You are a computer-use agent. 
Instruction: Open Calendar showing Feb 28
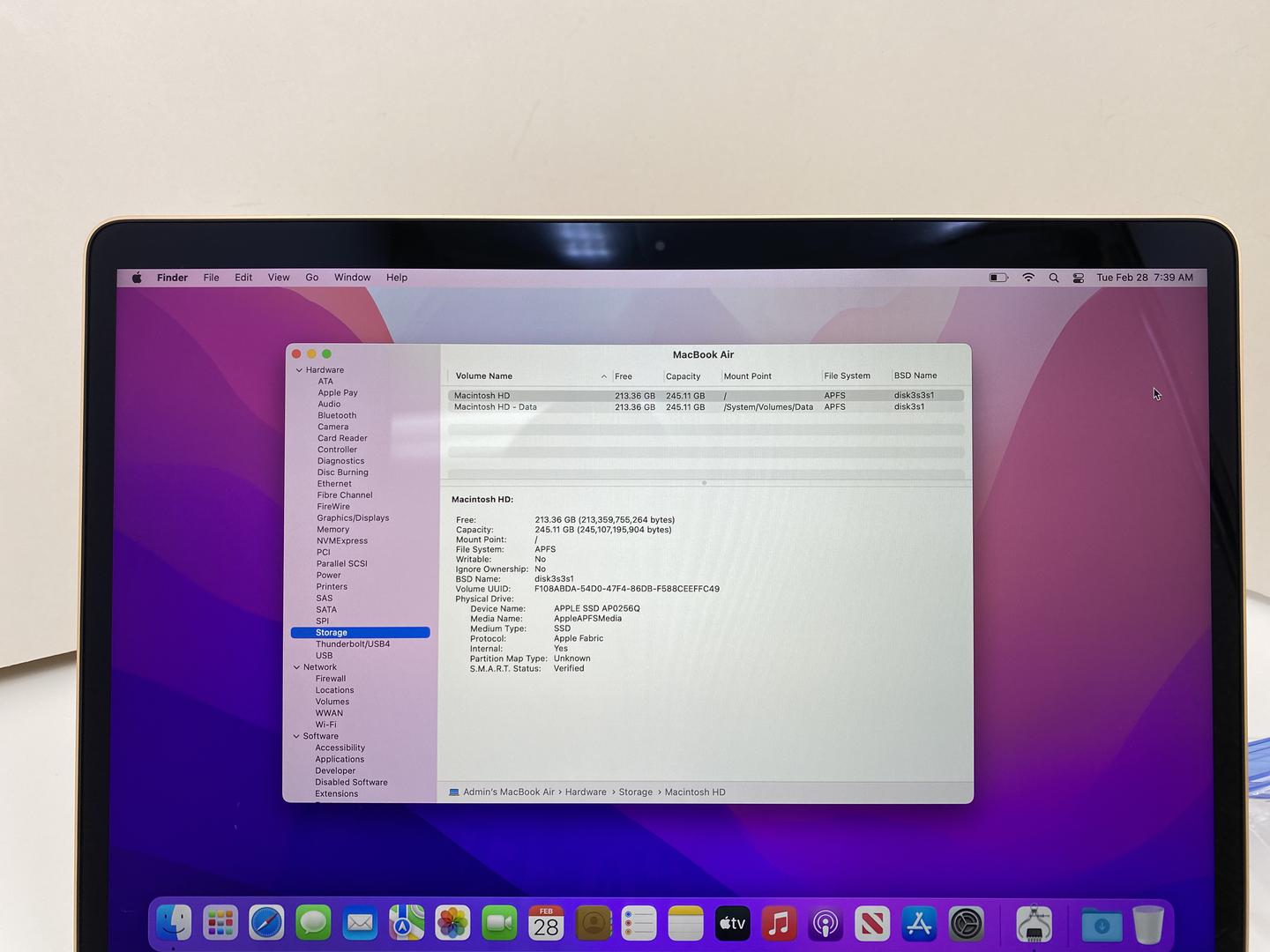[546, 923]
